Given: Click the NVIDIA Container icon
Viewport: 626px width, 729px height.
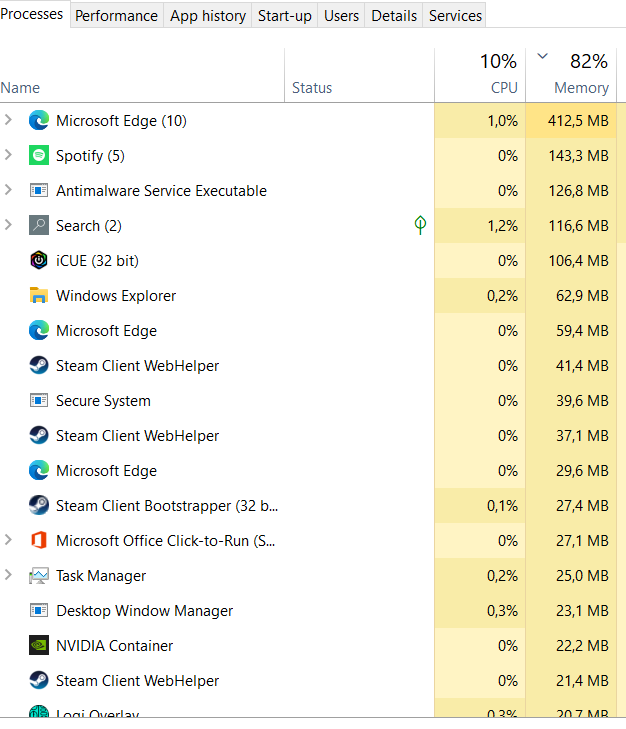Looking at the screenshot, I should [39, 645].
